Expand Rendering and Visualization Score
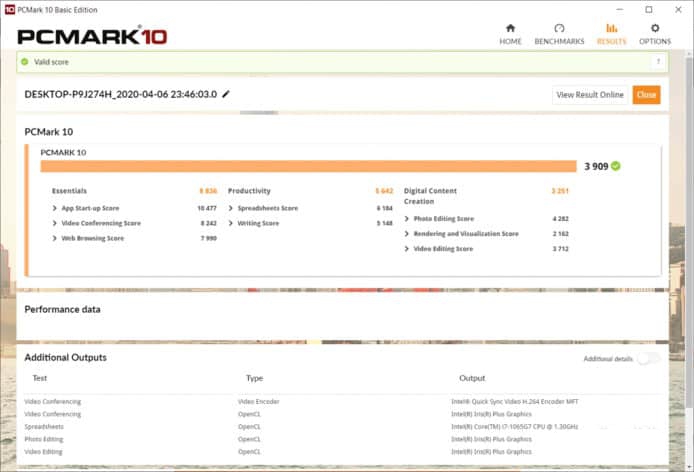This screenshot has width=694, height=472. pyautogui.click(x=407, y=234)
